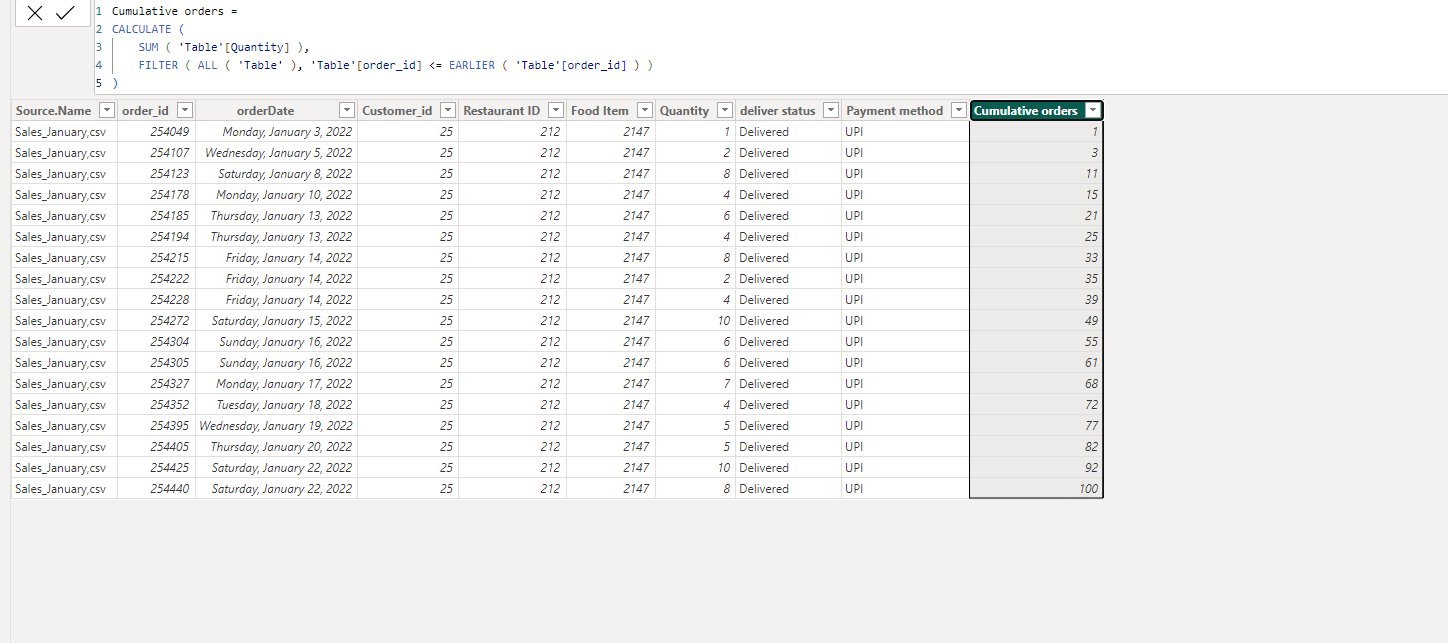Click the date cell Saturday, January 15, 2022
This screenshot has height=643, width=1448.
276,321
